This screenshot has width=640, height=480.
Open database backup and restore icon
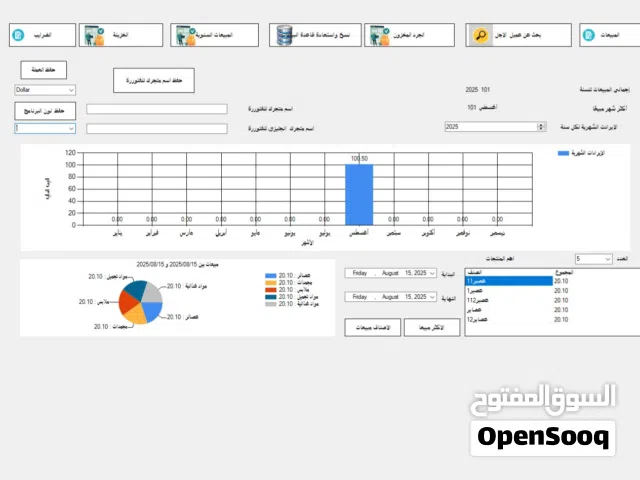point(286,35)
